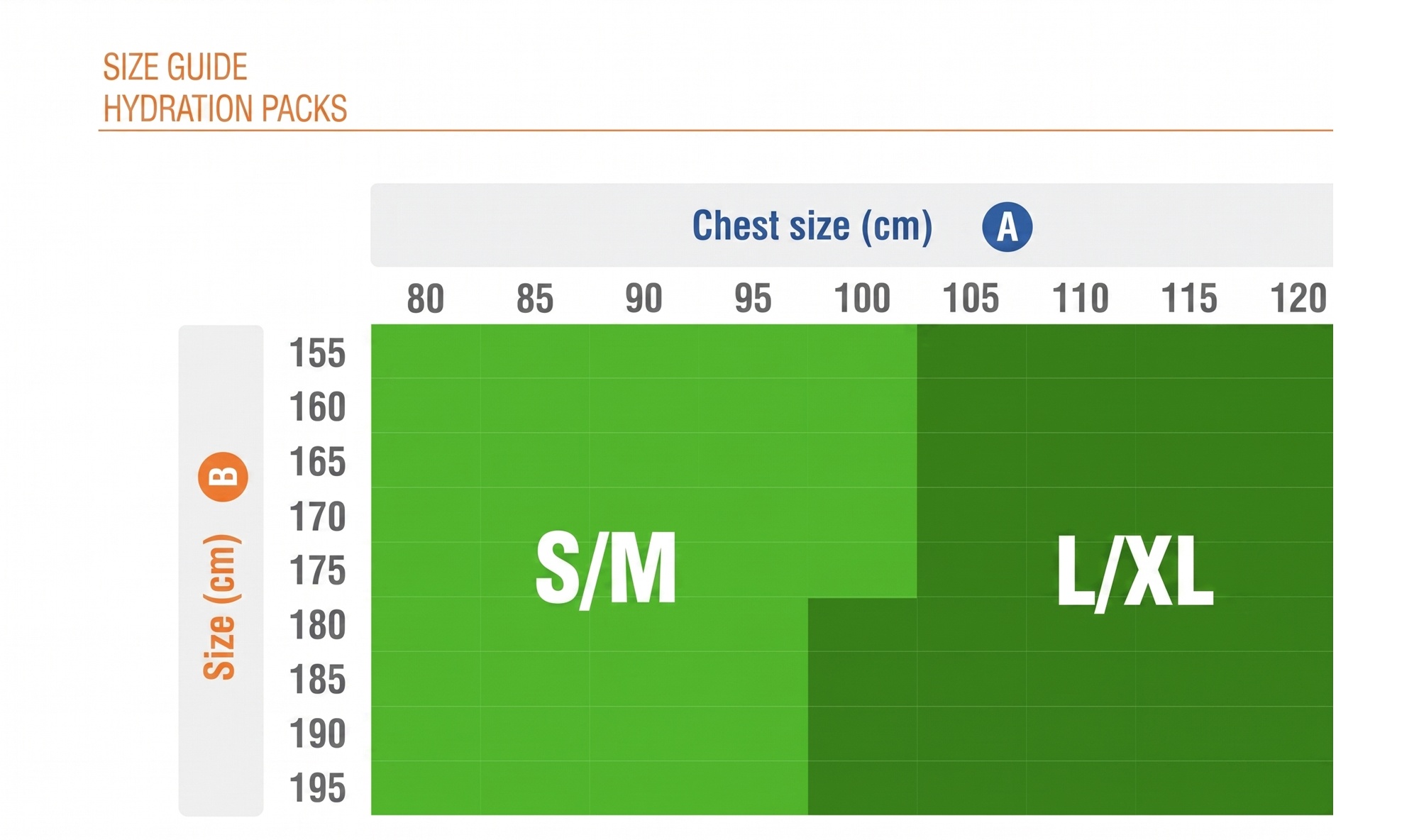This screenshot has width=1419, height=840.
Task: Click the Chest size (cm) heading
Action: pos(812,226)
